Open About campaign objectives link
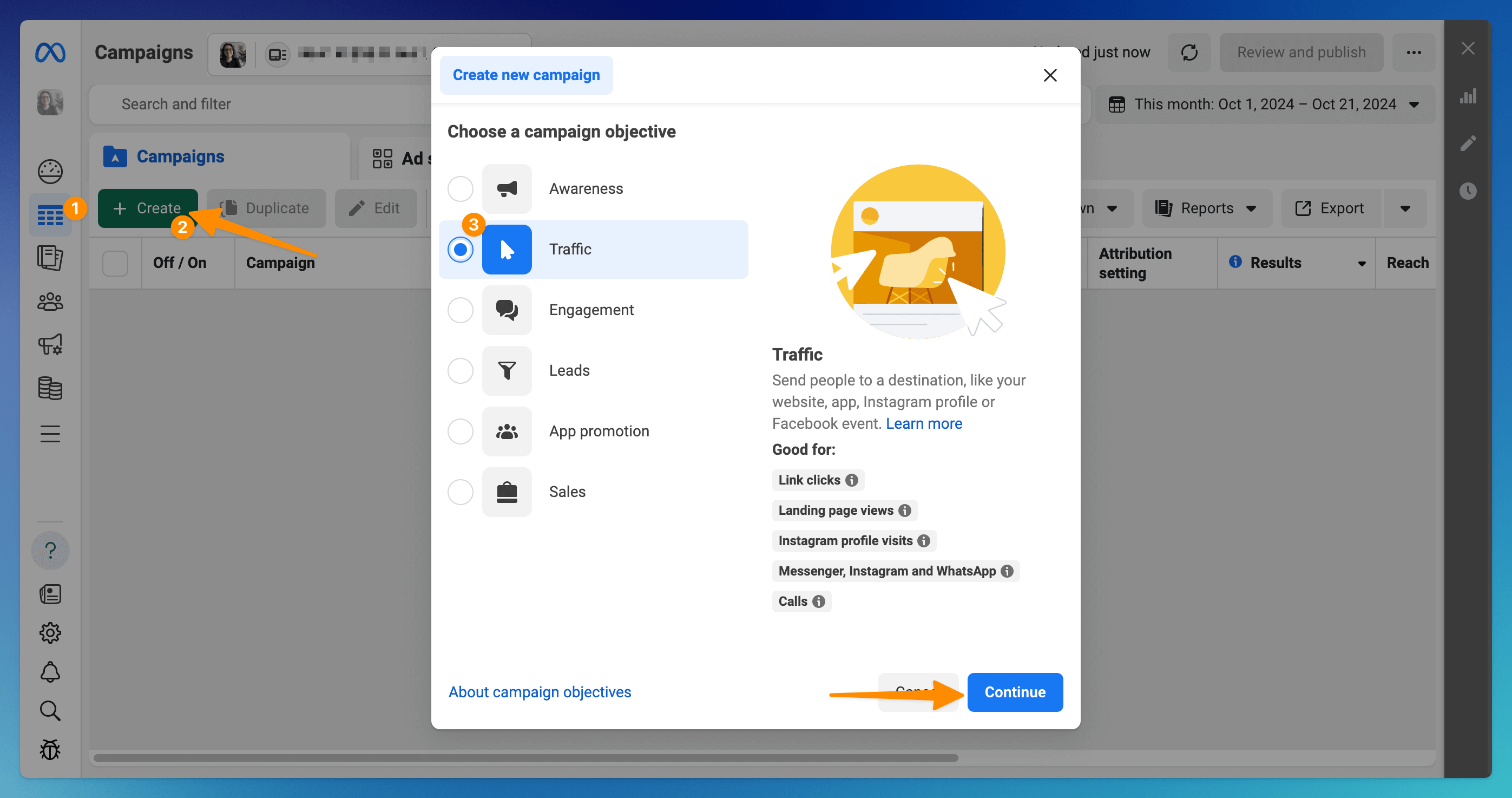The image size is (1512, 798). 540,692
